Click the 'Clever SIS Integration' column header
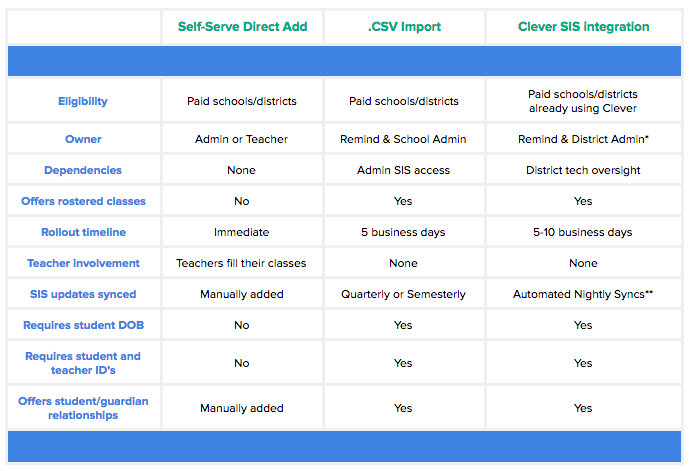690x471 pixels. 584,26
